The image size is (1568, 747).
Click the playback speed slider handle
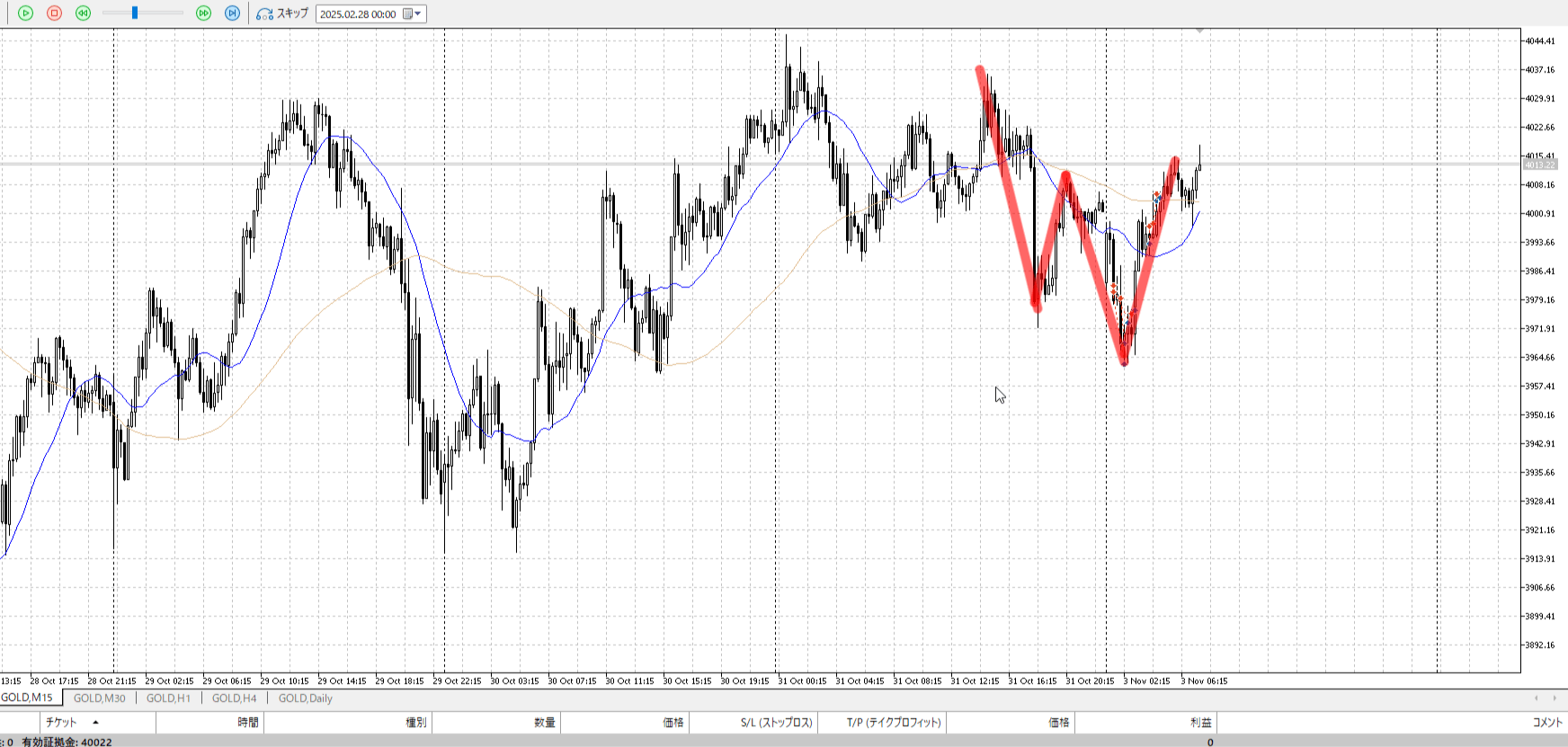coord(135,13)
